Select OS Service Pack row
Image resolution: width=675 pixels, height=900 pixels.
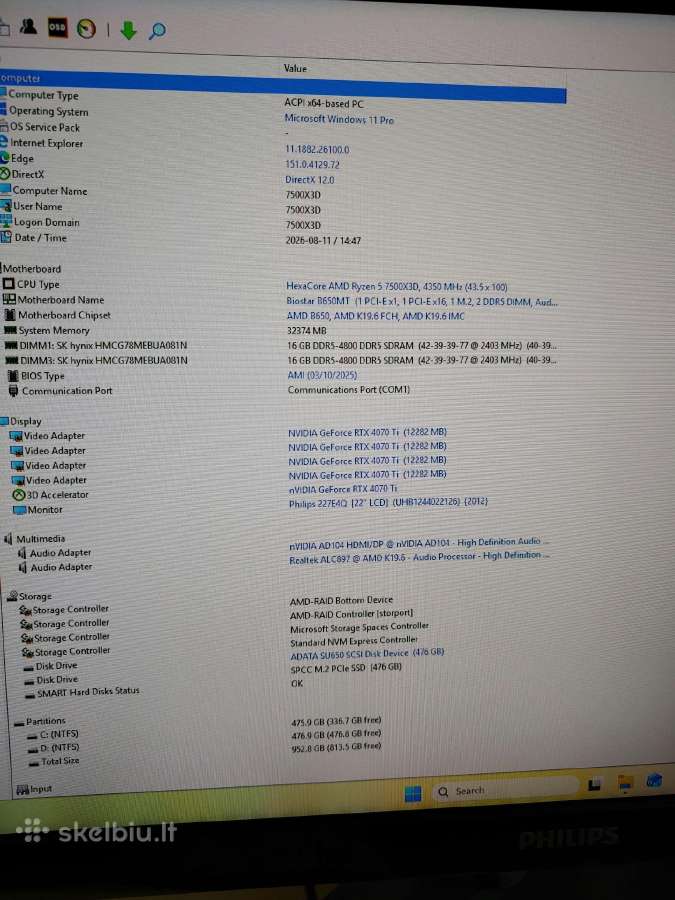point(45,127)
